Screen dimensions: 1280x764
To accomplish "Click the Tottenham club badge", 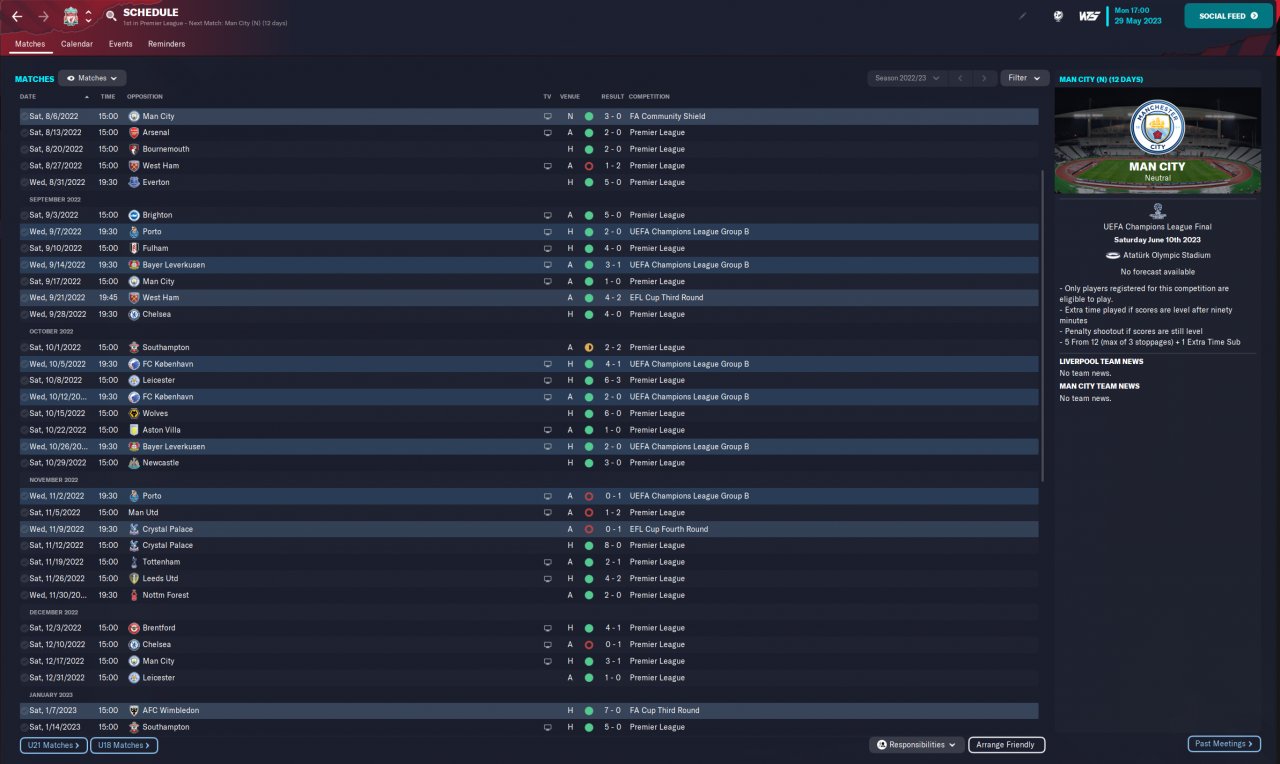I will 134,562.
